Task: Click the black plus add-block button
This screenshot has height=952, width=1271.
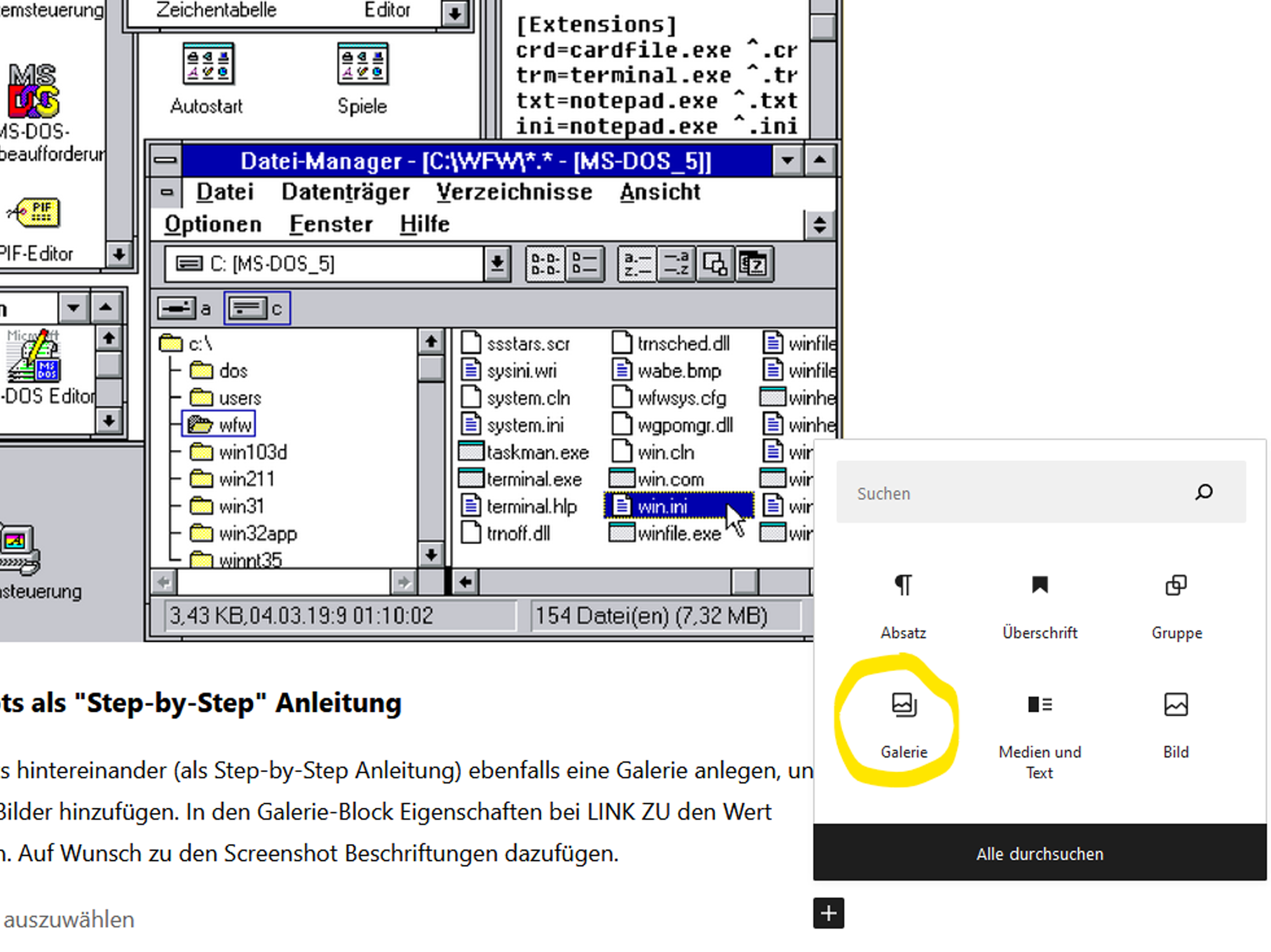Action: (829, 913)
